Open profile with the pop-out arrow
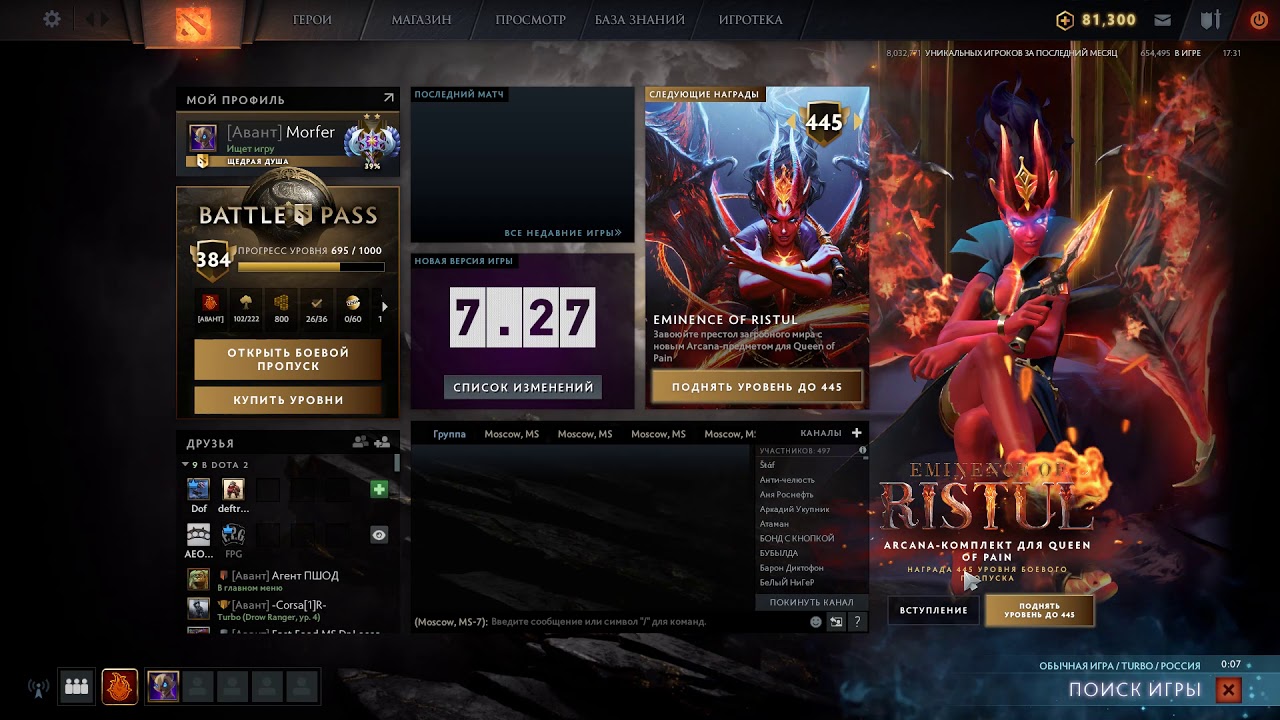Viewport: 1280px width, 720px height. [389, 98]
